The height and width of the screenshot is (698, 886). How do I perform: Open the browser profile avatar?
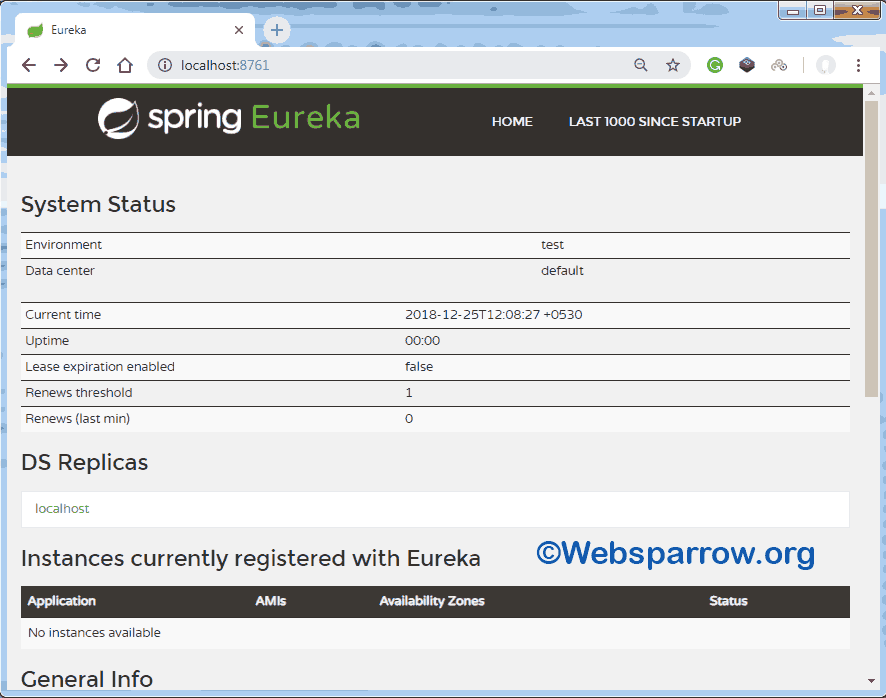tap(826, 66)
